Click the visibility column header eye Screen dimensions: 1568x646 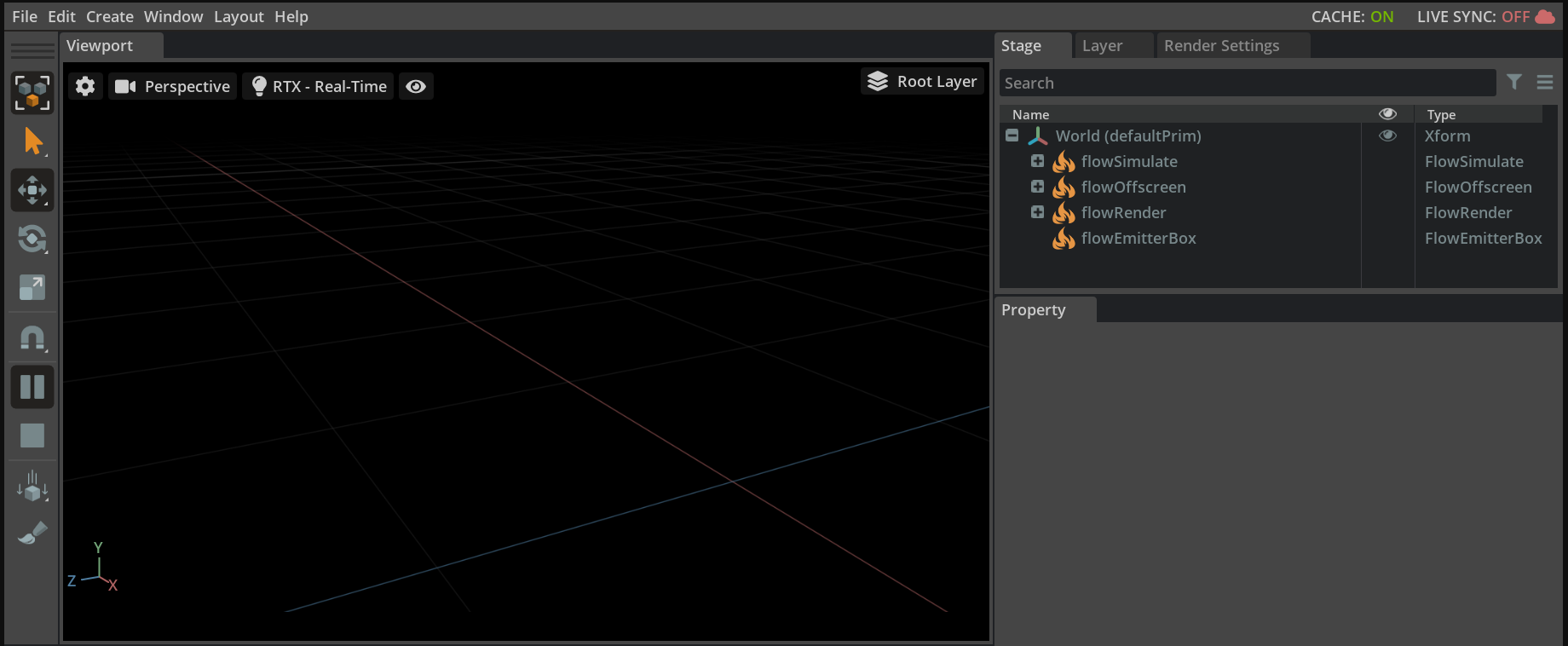pyautogui.click(x=1387, y=113)
